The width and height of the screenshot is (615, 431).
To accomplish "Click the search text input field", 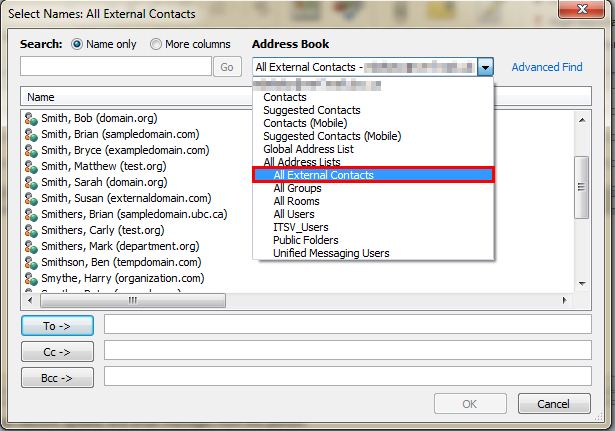I will click(x=115, y=67).
